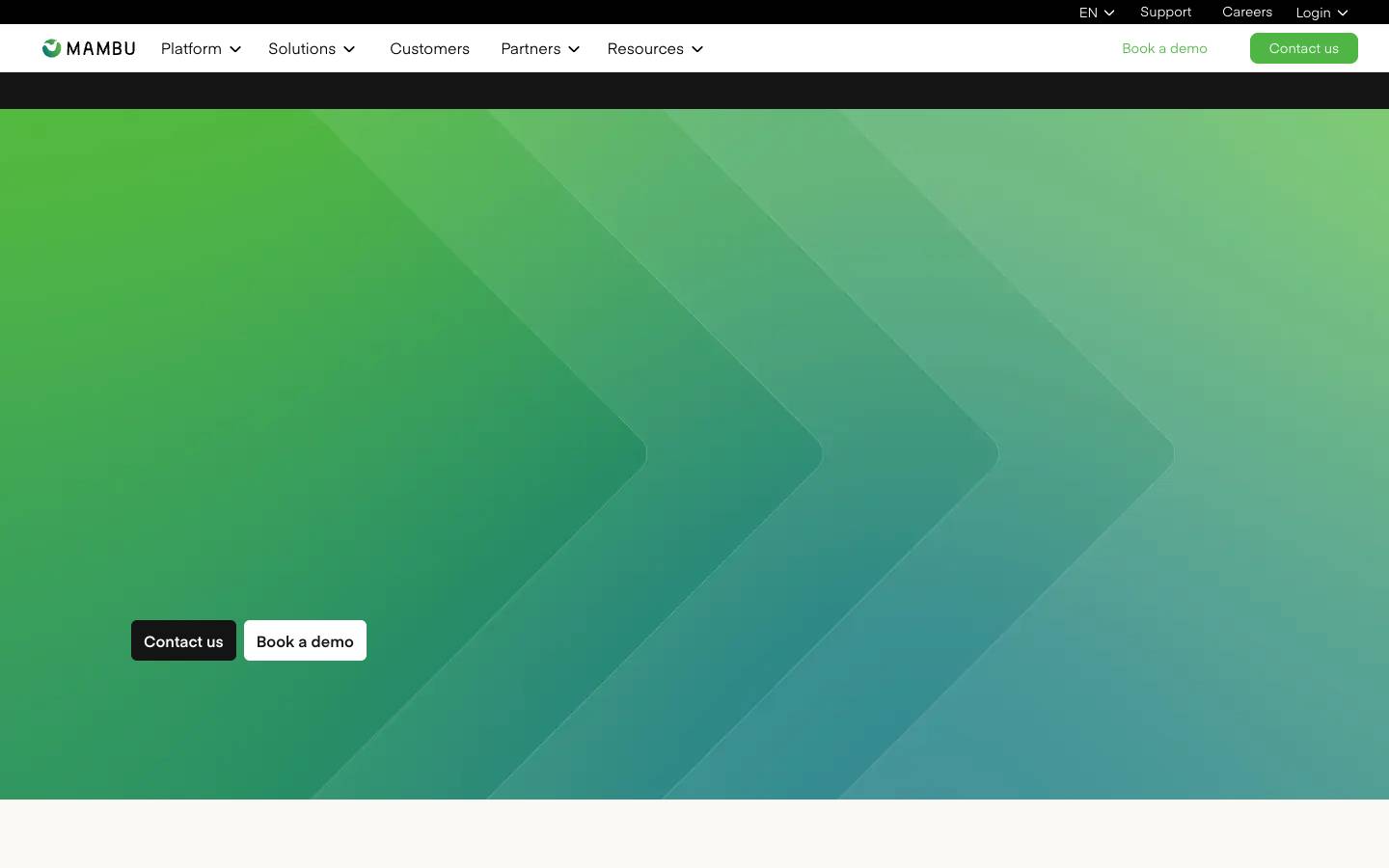Click green Contact us header button

click(1304, 48)
